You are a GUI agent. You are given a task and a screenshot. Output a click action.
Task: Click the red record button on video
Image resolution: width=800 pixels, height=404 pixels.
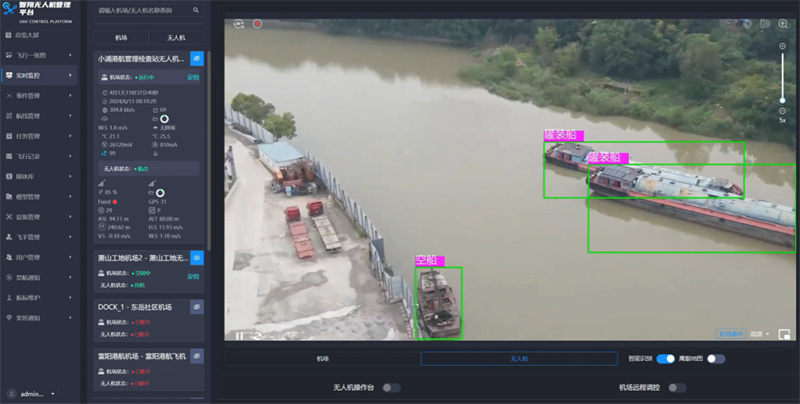pyautogui.click(x=257, y=23)
